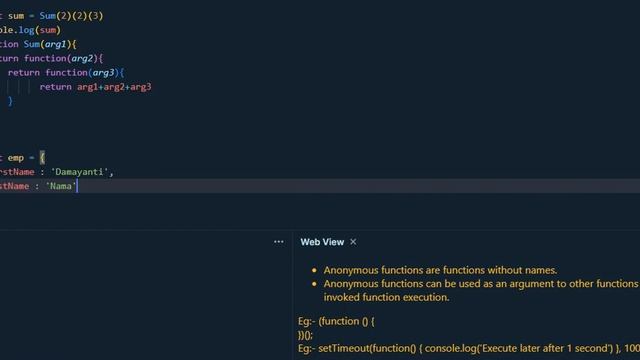The width and height of the screenshot is (640, 360).
Task: Click the '})();' example line
Action: [305, 335]
